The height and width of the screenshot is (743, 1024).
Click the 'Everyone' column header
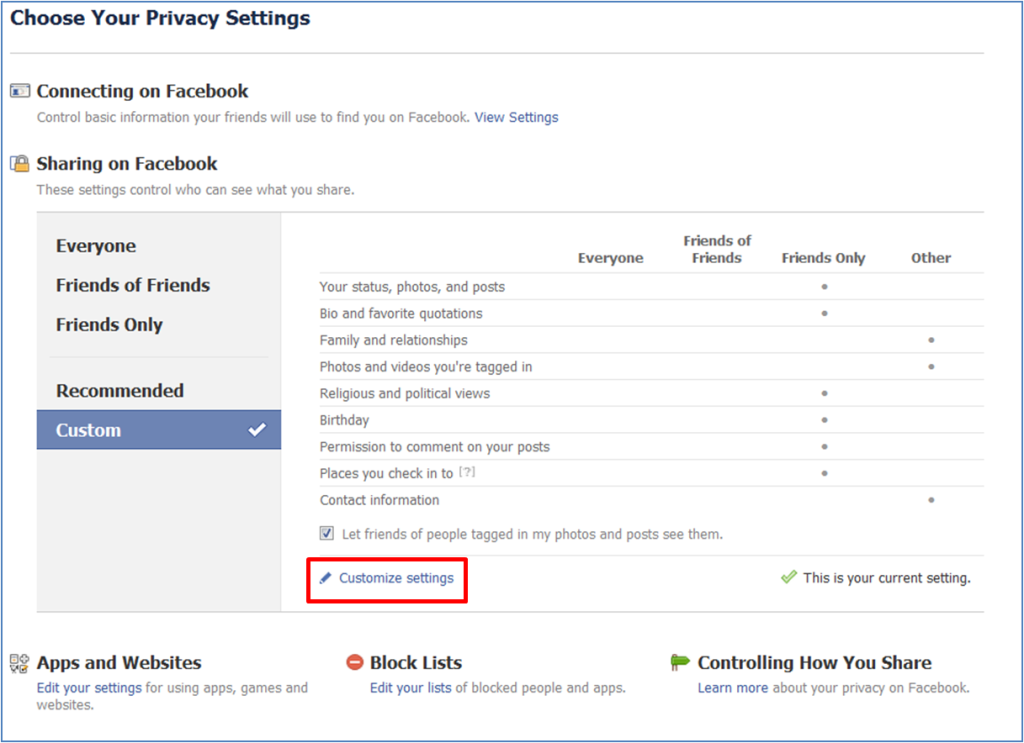pyautogui.click(x=611, y=259)
